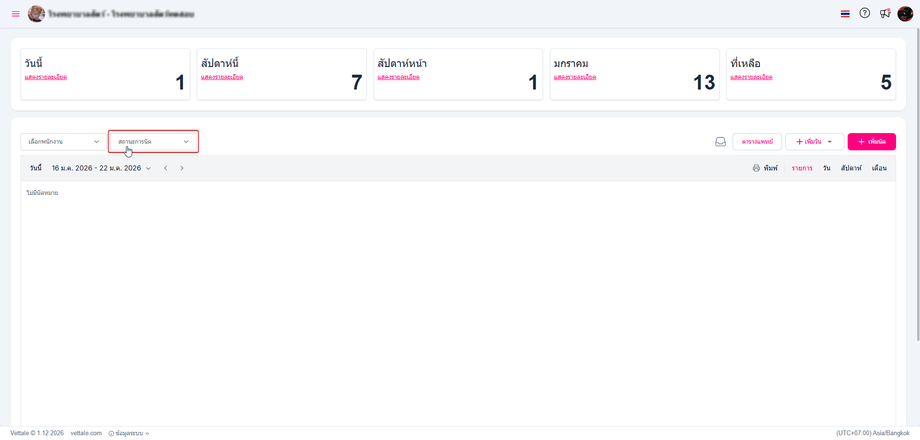This screenshot has width=920, height=440.
Task: Open the hamburger navigation menu
Action: (x=15, y=14)
